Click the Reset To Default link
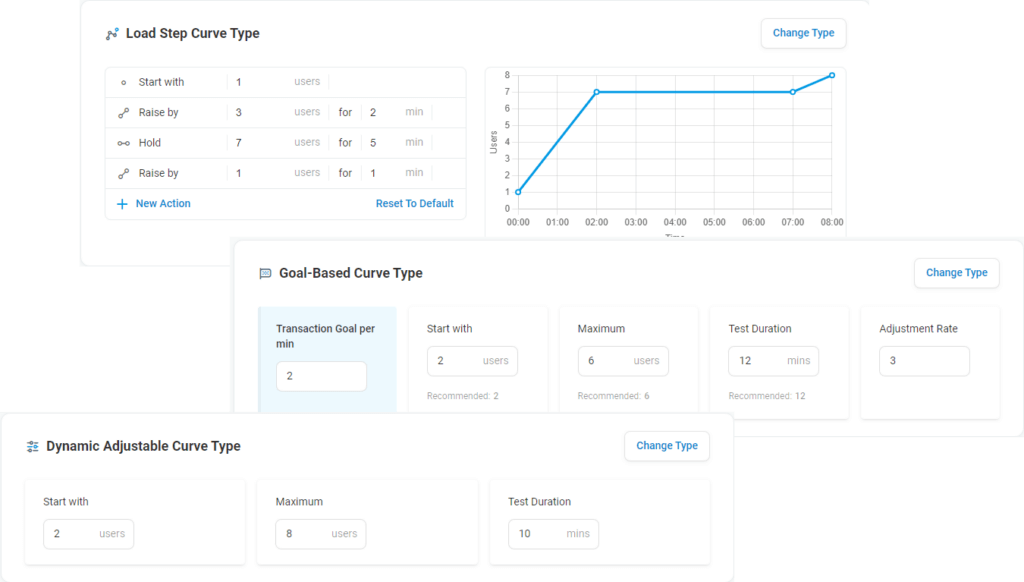This screenshot has height=582, width=1024. pyautogui.click(x=415, y=203)
